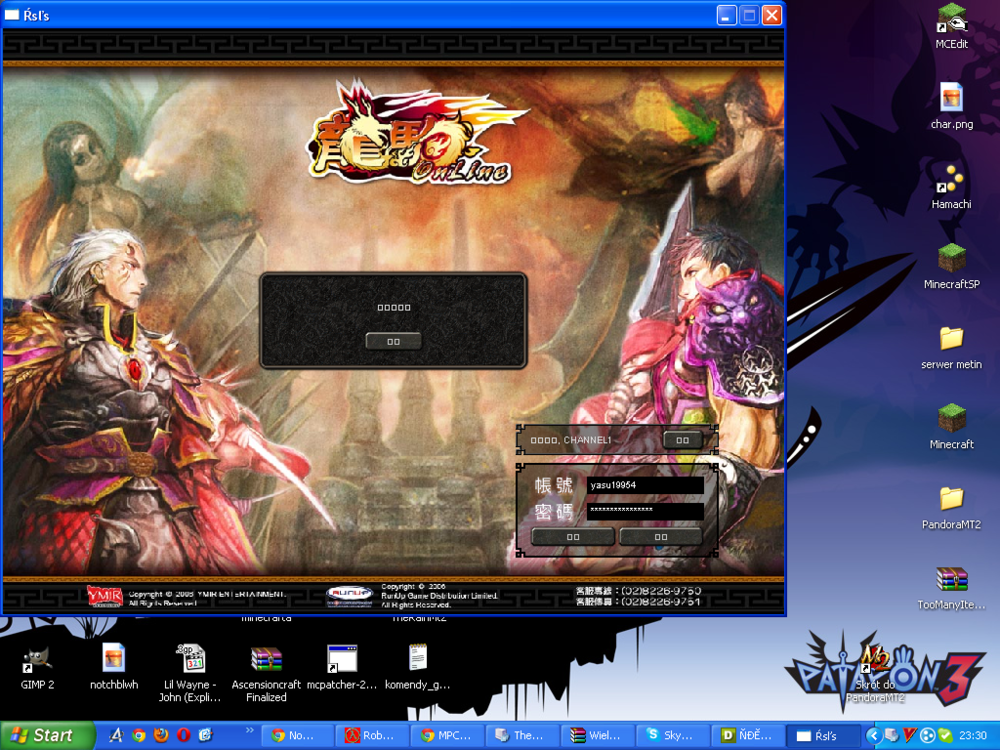
Task: Minimize the Rsl's game window
Action: point(726,15)
